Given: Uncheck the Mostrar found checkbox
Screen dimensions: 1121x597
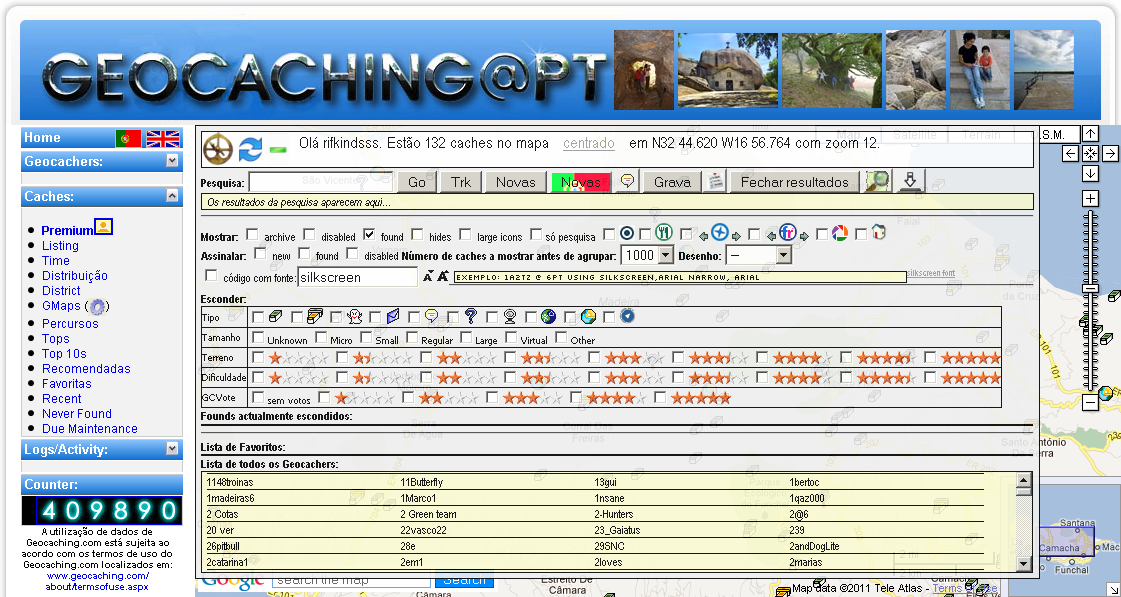Looking at the screenshot, I should (x=369, y=234).
